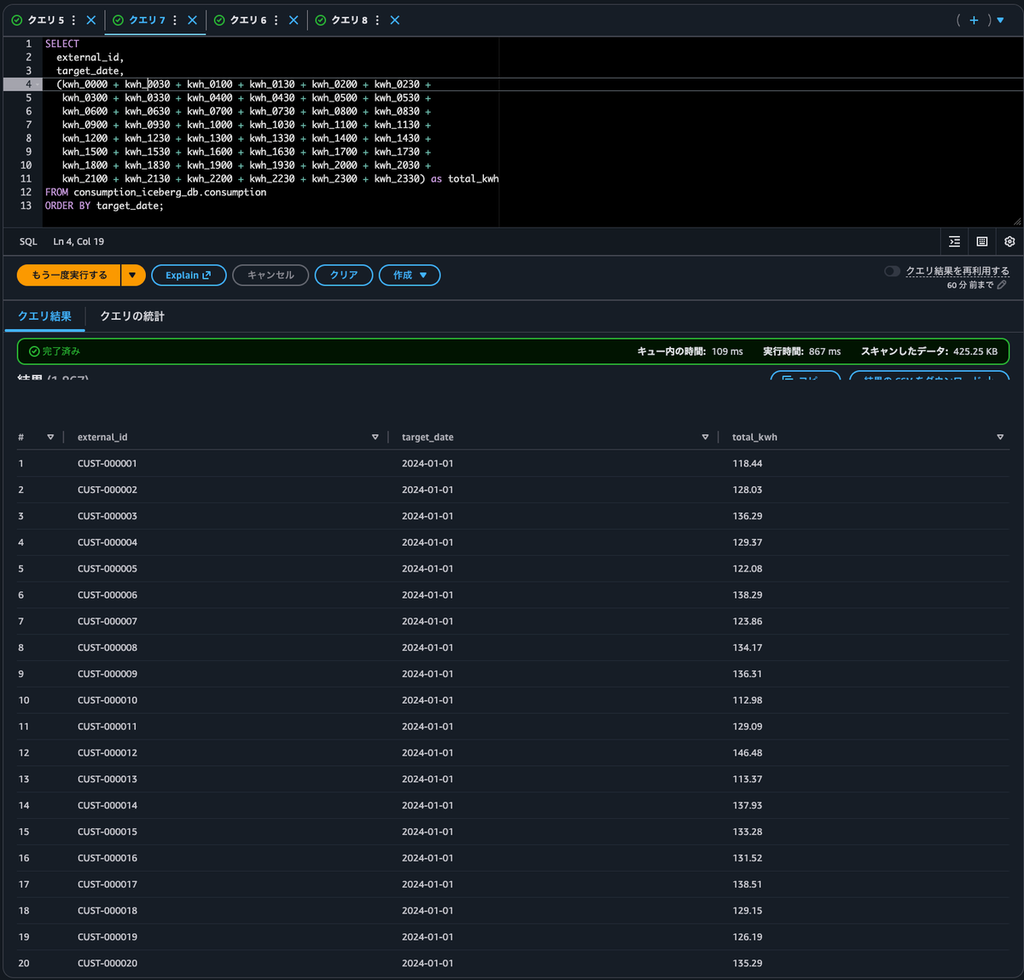Format the SQL query with indent icon
The height and width of the screenshot is (980, 1024).
[955, 242]
